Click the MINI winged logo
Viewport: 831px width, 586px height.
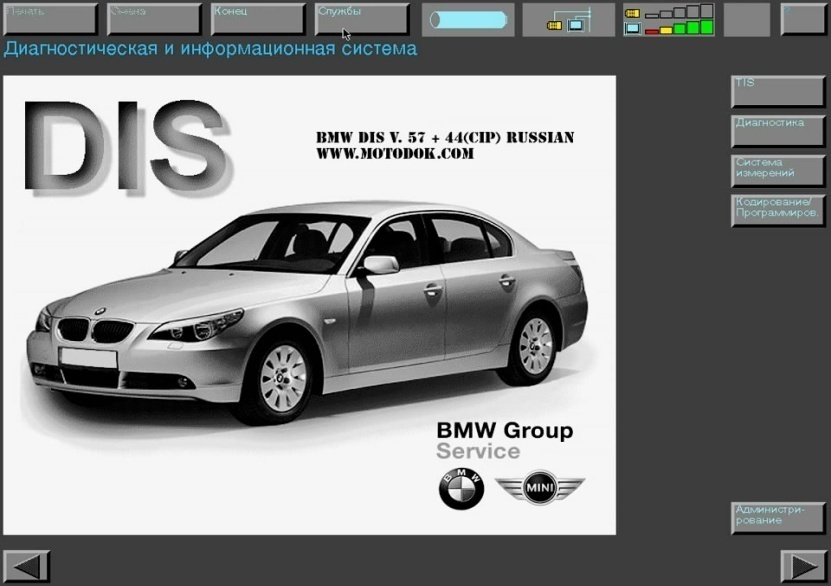[540, 487]
